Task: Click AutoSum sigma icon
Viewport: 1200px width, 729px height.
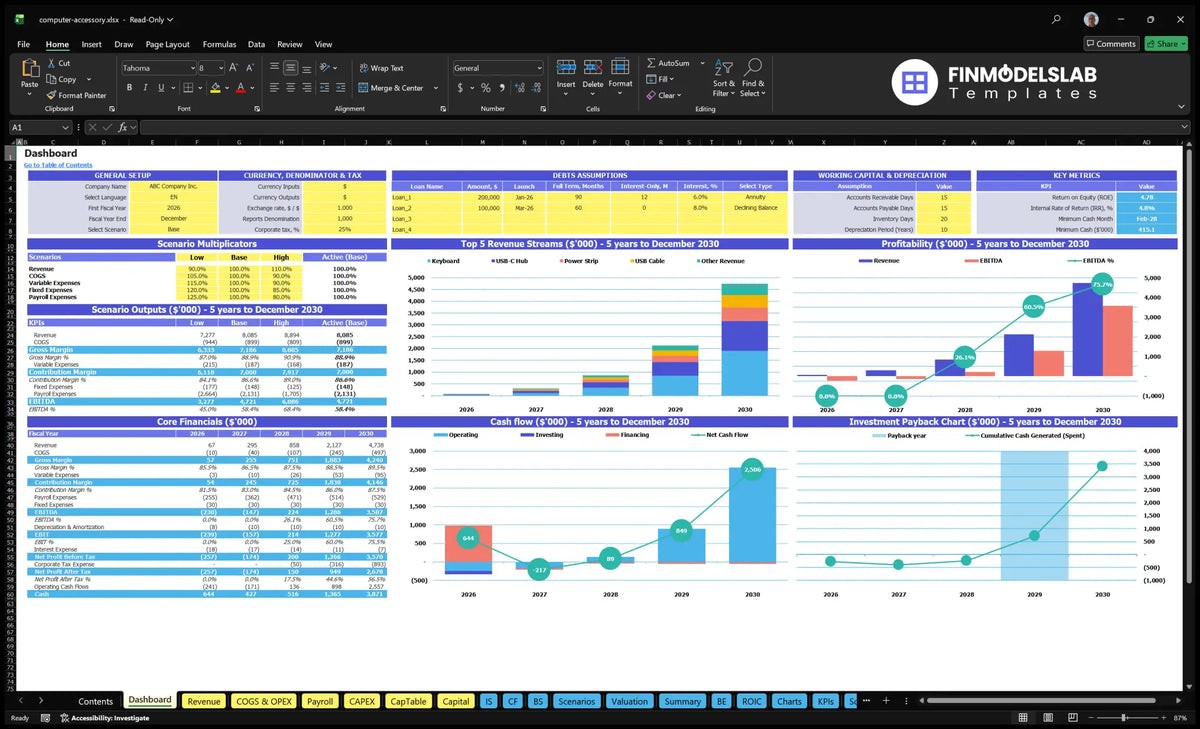Action: (x=652, y=63)
